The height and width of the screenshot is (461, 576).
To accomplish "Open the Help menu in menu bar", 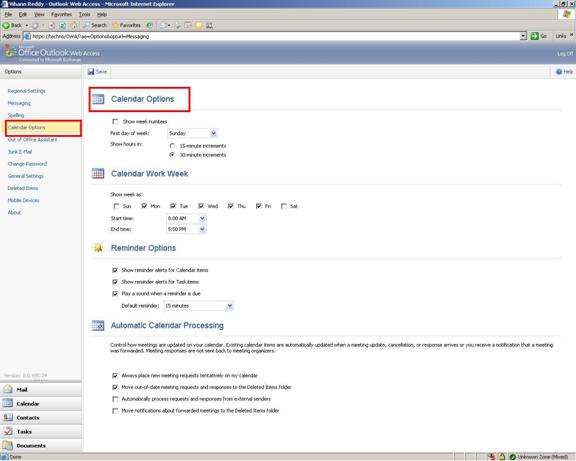I will click(102, 14).
